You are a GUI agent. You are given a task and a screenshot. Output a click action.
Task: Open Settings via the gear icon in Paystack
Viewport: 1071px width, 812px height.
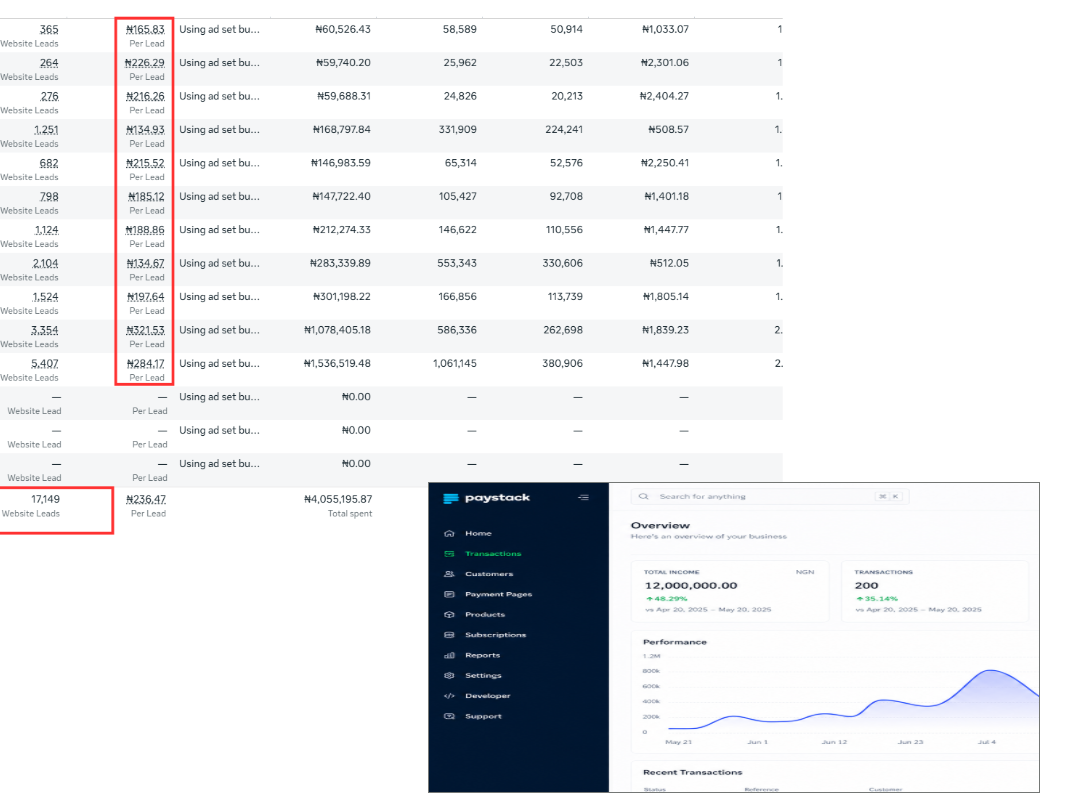(449, 675)
